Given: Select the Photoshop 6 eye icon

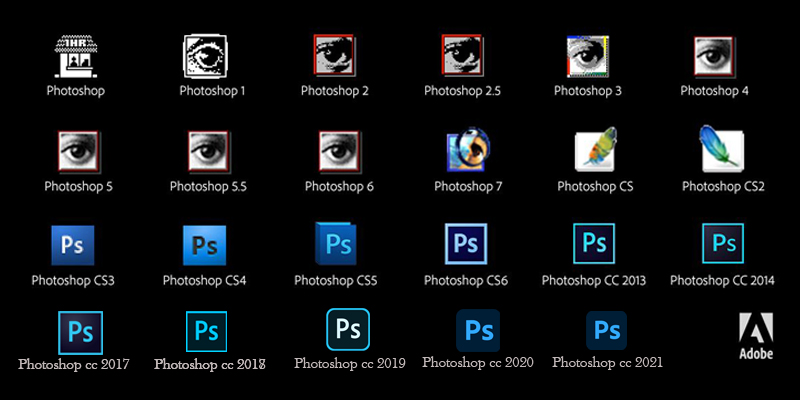Looking at the screenshot, I should point(340,152).
